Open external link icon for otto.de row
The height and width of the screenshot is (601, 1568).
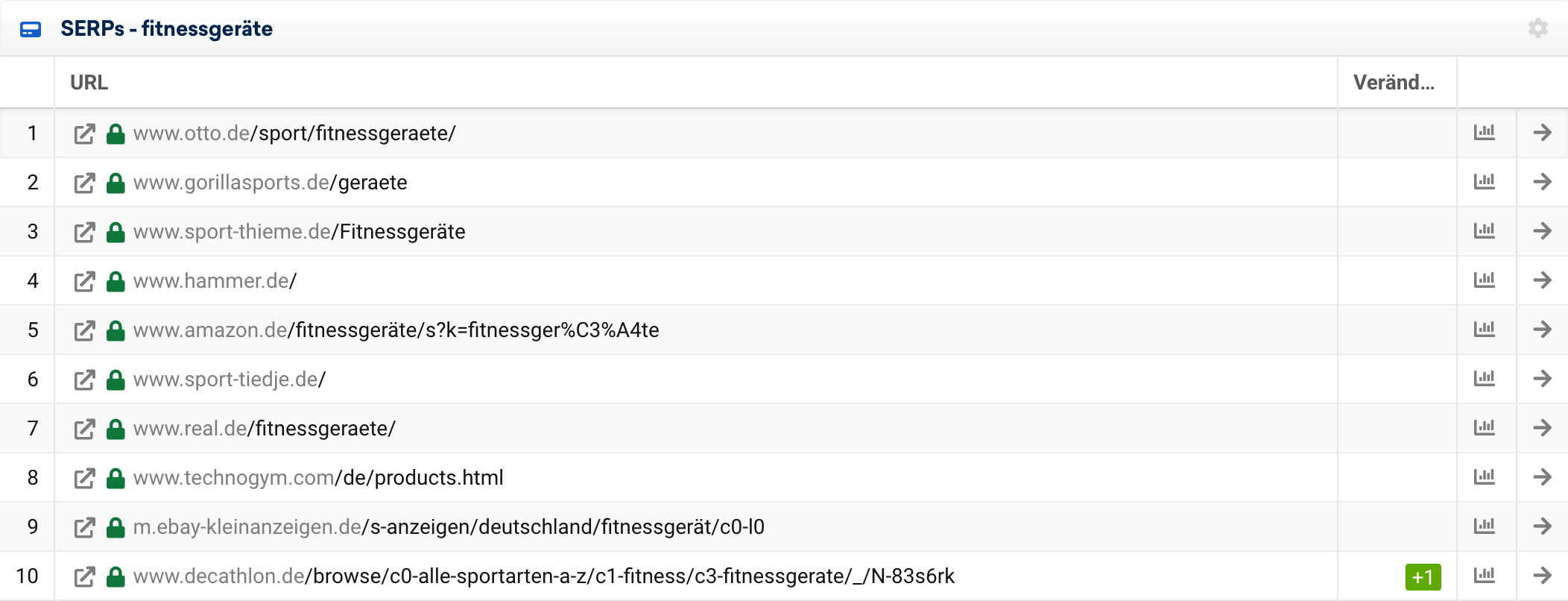click(84, 133)
